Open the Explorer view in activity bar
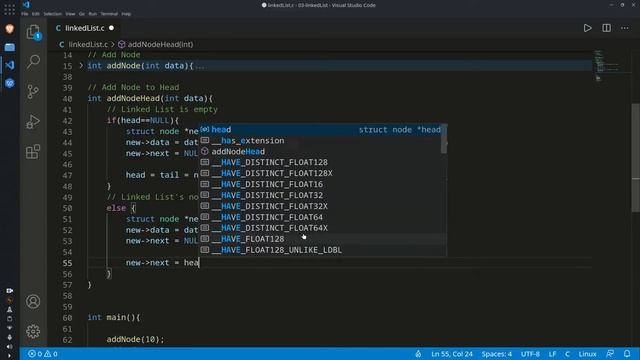Image resolution: width=640 pixels, height=360 pixels. (x=33, y=32)
